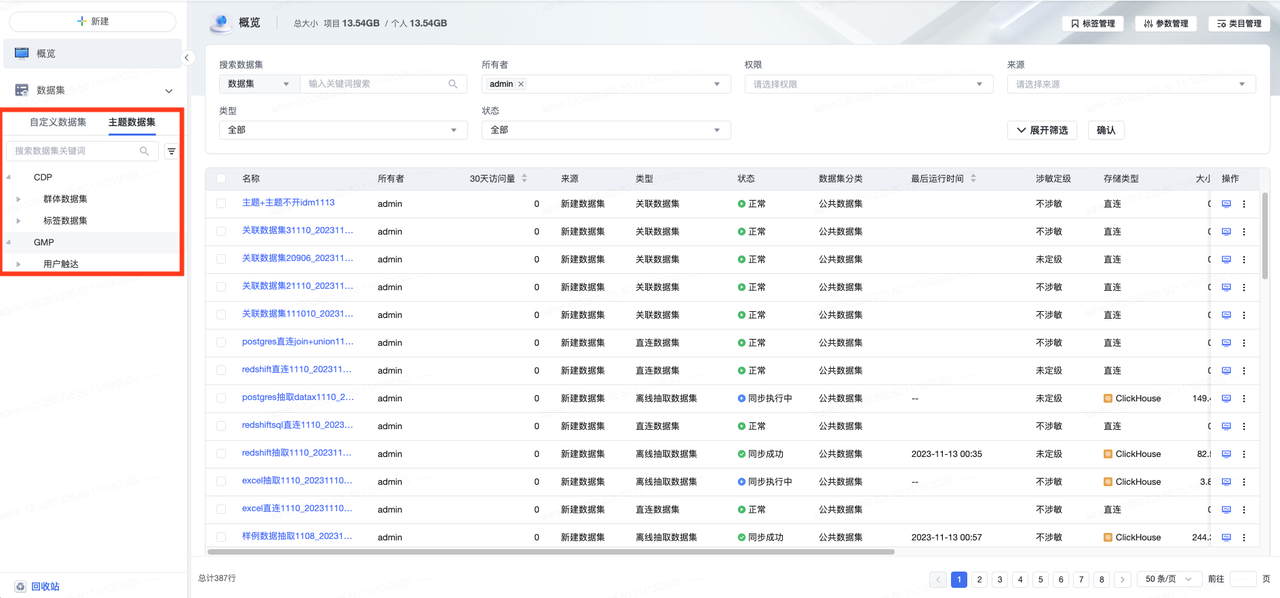Image resolution: width=1280 pixels, height=598 pixels.
Task: Click the 标签管理 button
Action: tap(1094, 23)
